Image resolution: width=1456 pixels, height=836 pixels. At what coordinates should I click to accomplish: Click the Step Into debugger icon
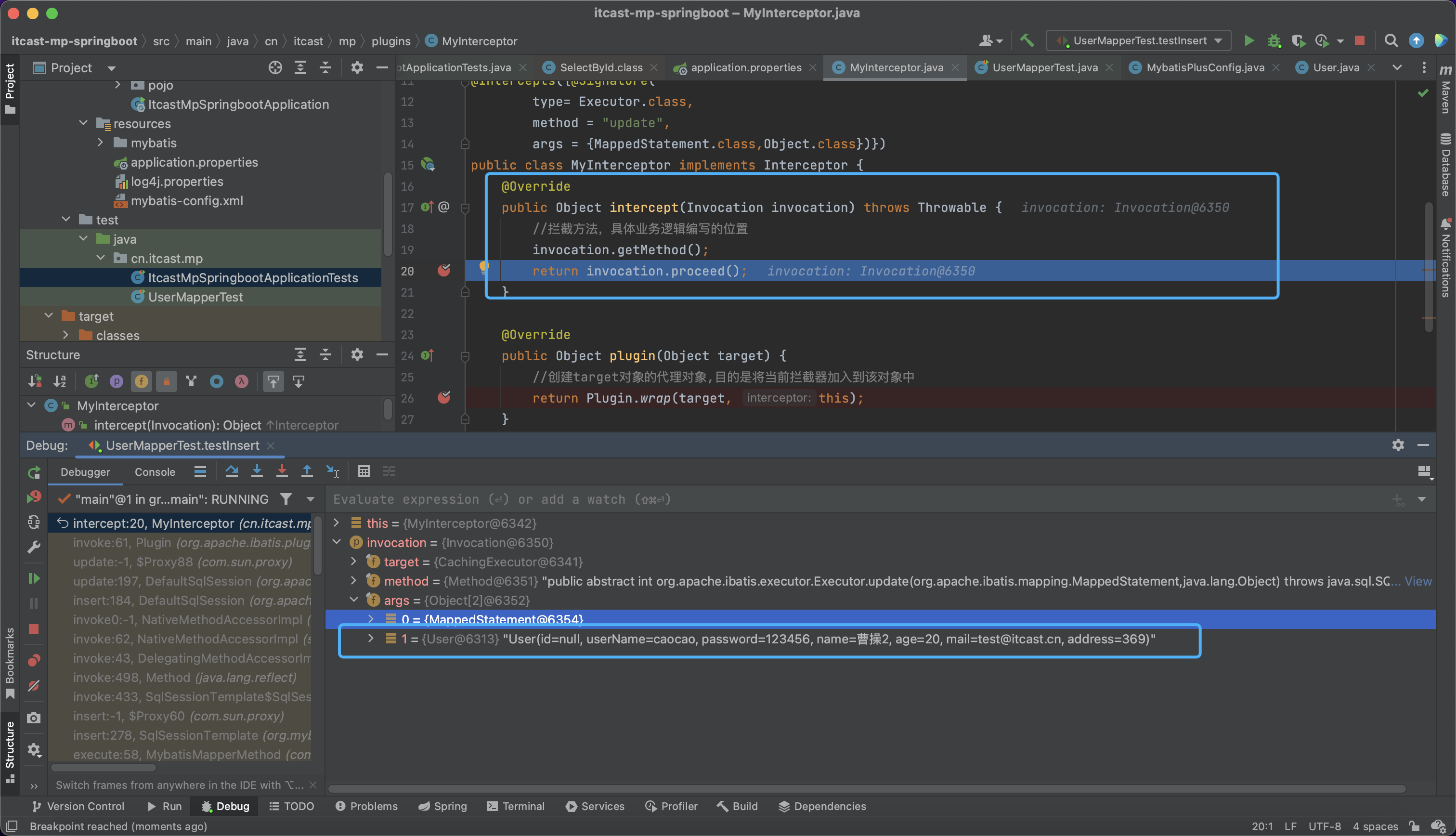[x=257, y=471]
